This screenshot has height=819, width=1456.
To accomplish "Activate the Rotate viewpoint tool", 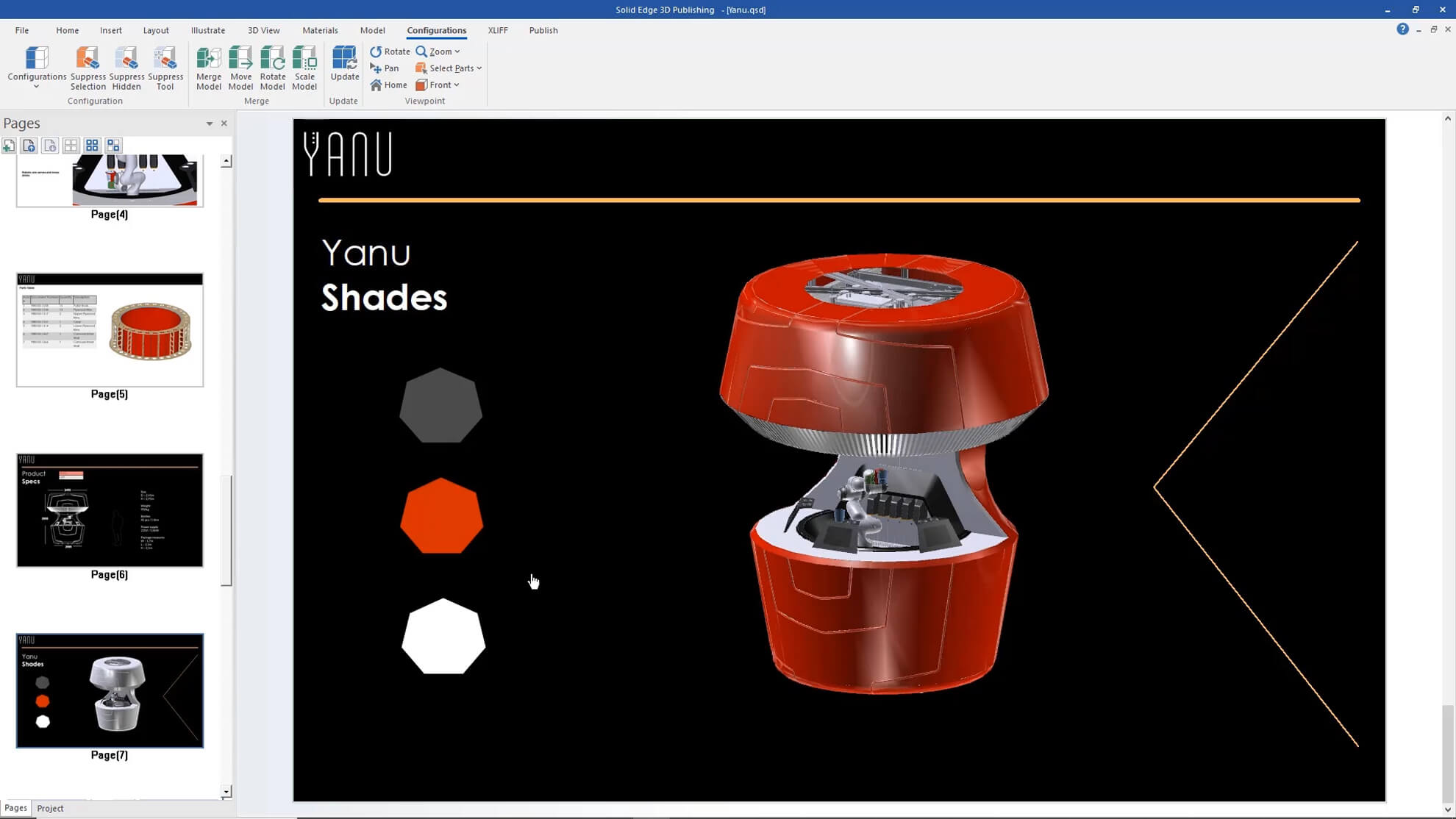I will [390, 51].
